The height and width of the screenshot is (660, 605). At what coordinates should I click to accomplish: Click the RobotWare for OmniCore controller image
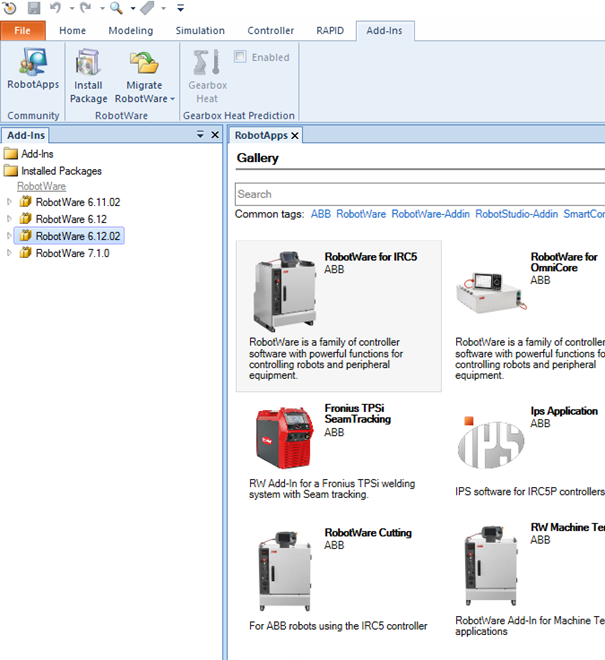click(x=492, y=293)
